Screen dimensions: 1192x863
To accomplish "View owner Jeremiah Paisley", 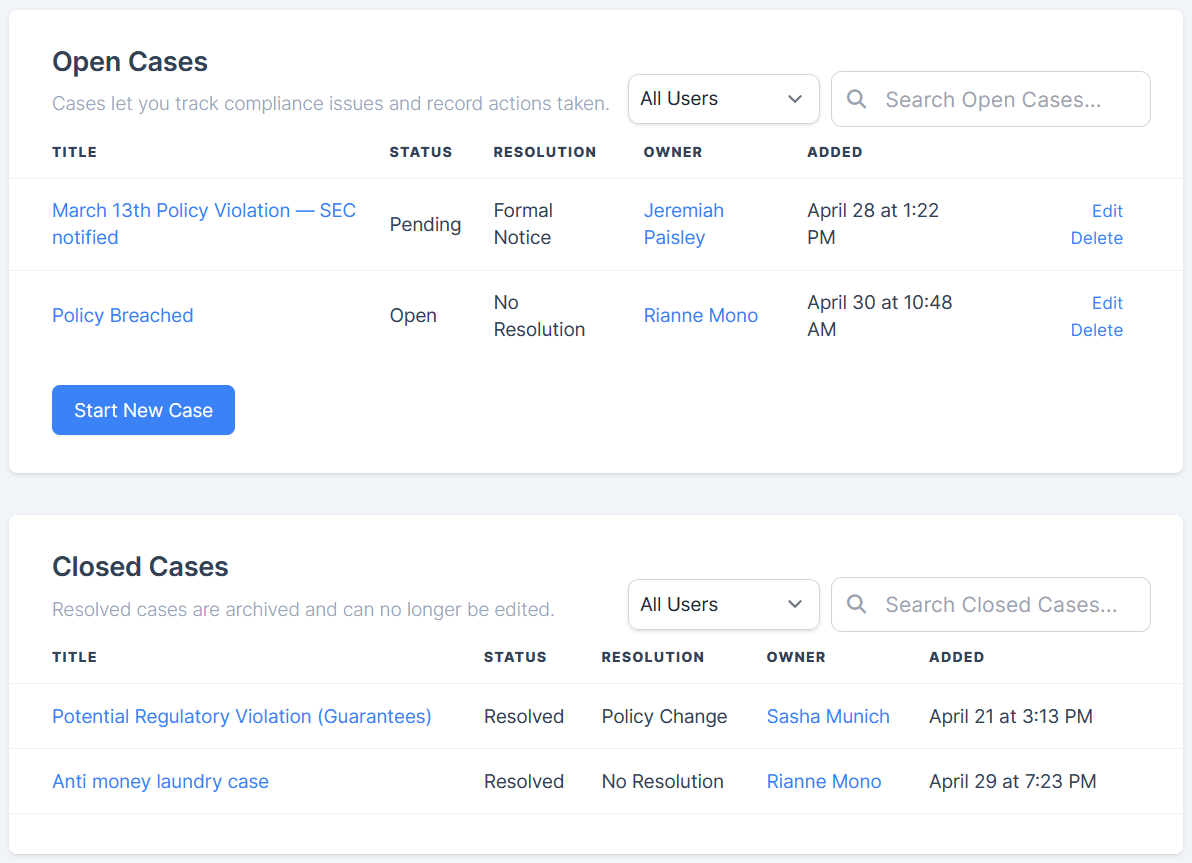I will (683, 224).
